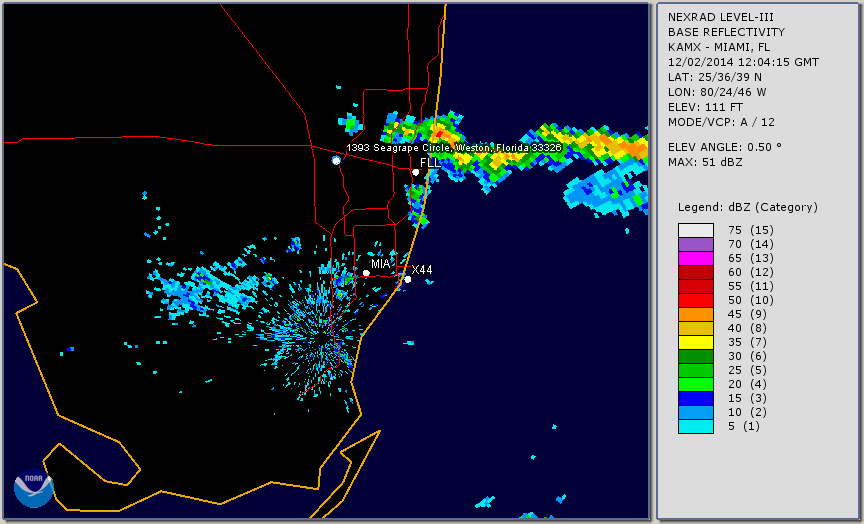Click the 'X44' map label

[422, 270]
